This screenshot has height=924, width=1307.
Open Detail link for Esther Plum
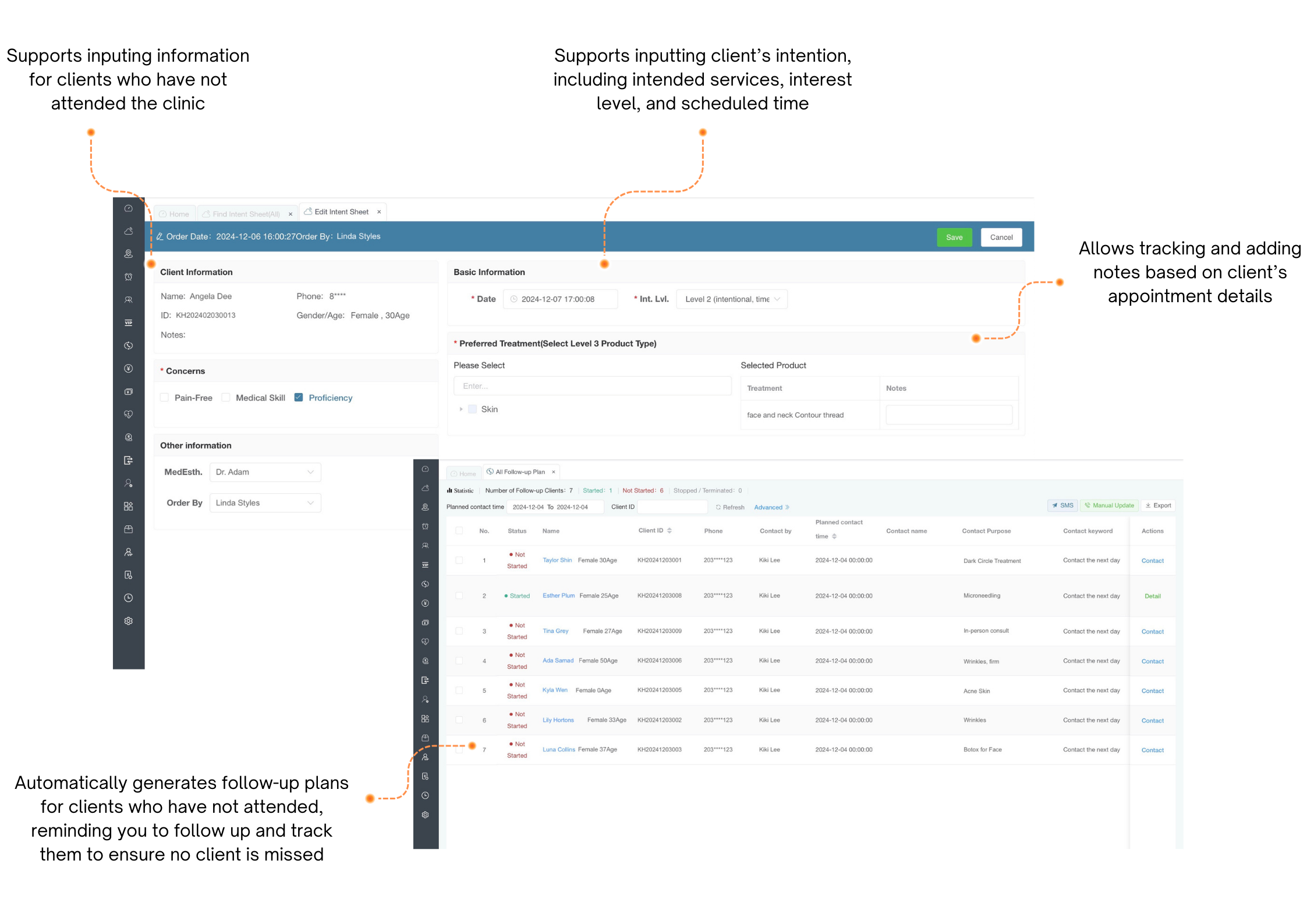(x=1152, y=596)
